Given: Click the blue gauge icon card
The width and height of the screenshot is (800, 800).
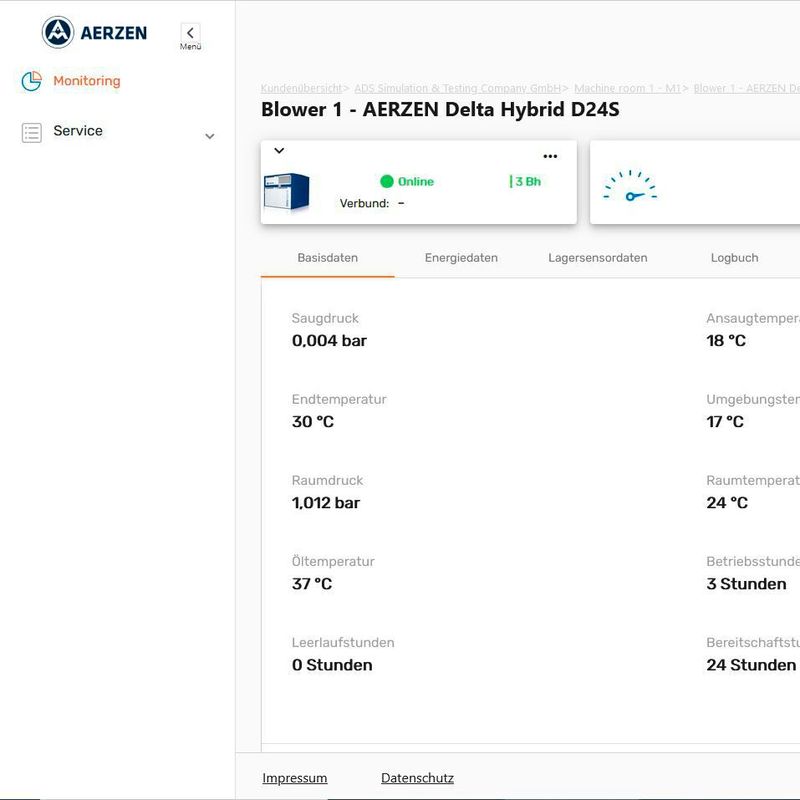Looking at the screenshot, I should (x=630, y=185).
